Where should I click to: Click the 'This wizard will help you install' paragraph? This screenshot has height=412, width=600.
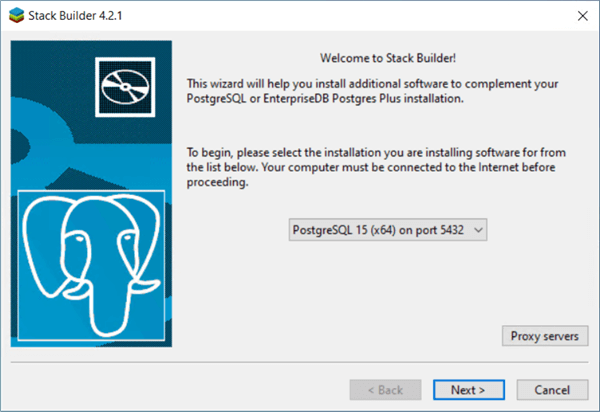pyautogui.click(x=372, y=91)
